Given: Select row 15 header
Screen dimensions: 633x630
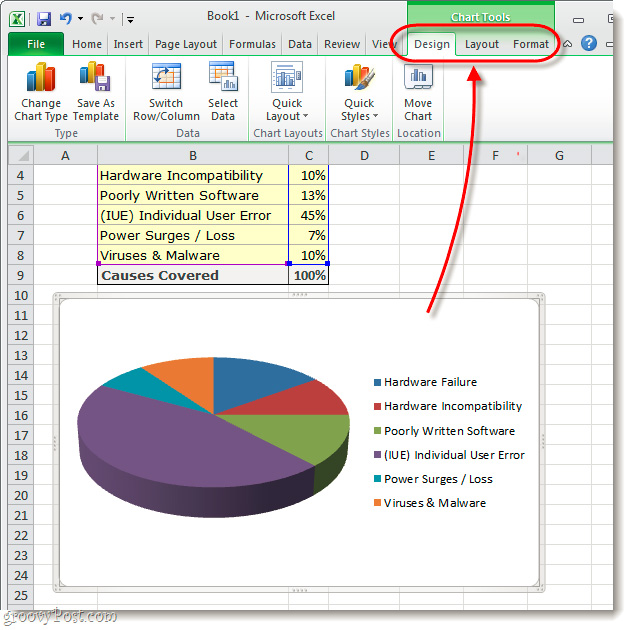Looking at the screenshot, I should [21, 396].
